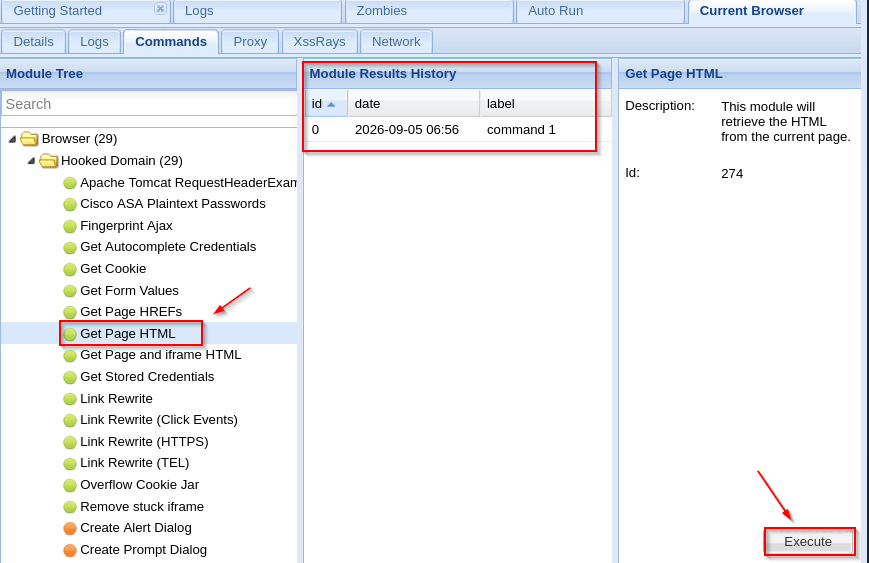Click green status icon beside Get Stored Credentials

point(70,377)
